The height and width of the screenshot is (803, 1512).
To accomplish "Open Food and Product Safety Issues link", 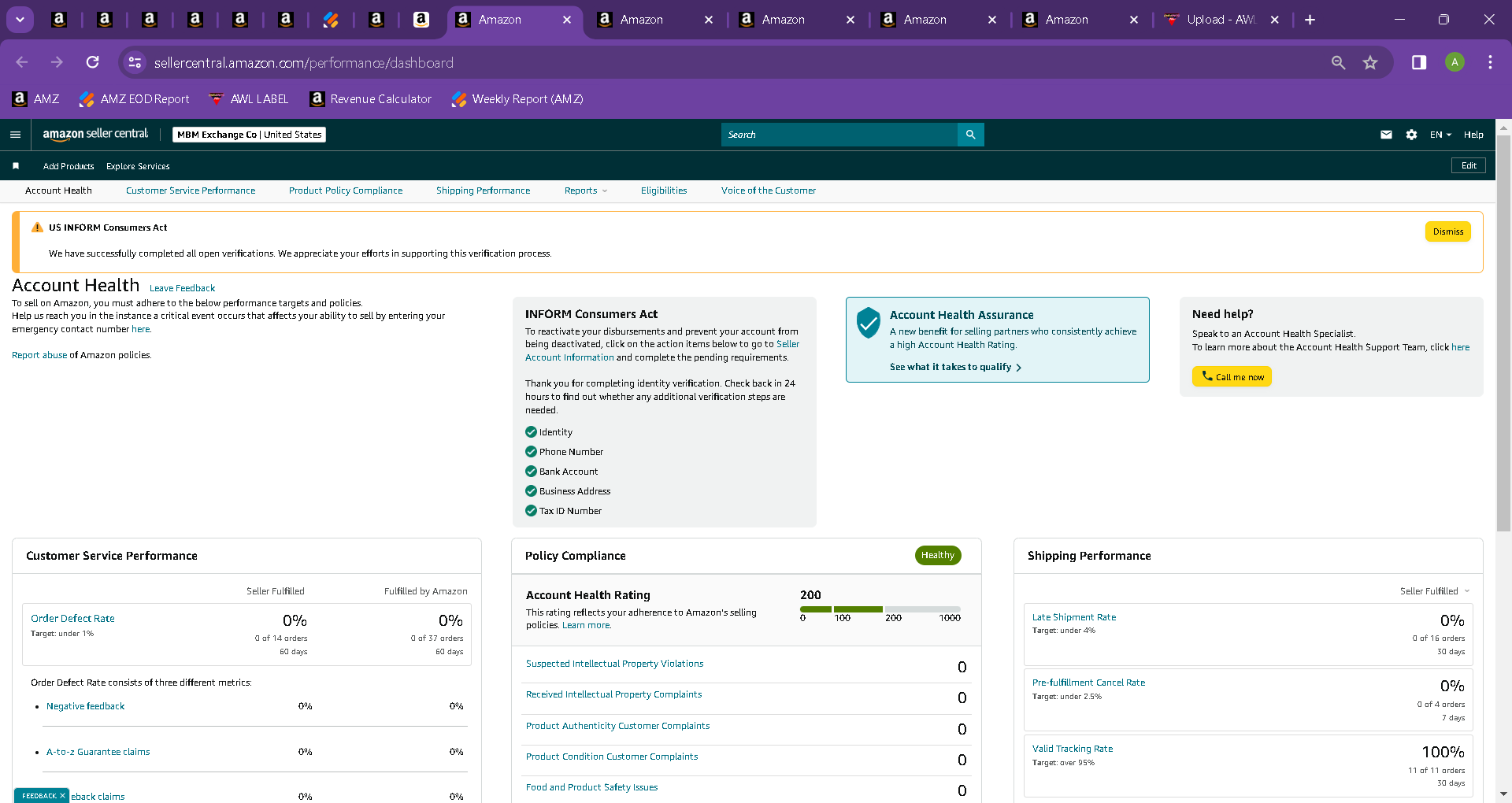I will click(591, 787).
